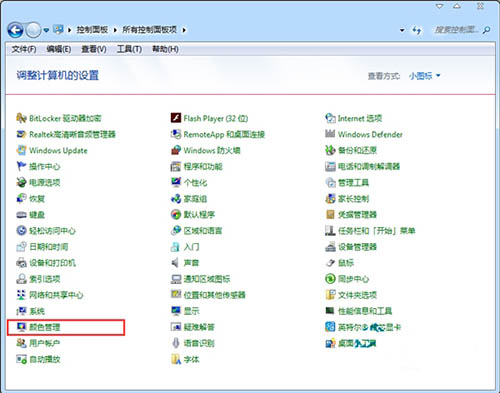This screenshot has width=500, height=393.
Task: Expand recent pages arrow beside forward button
Action: coord(46,30)
